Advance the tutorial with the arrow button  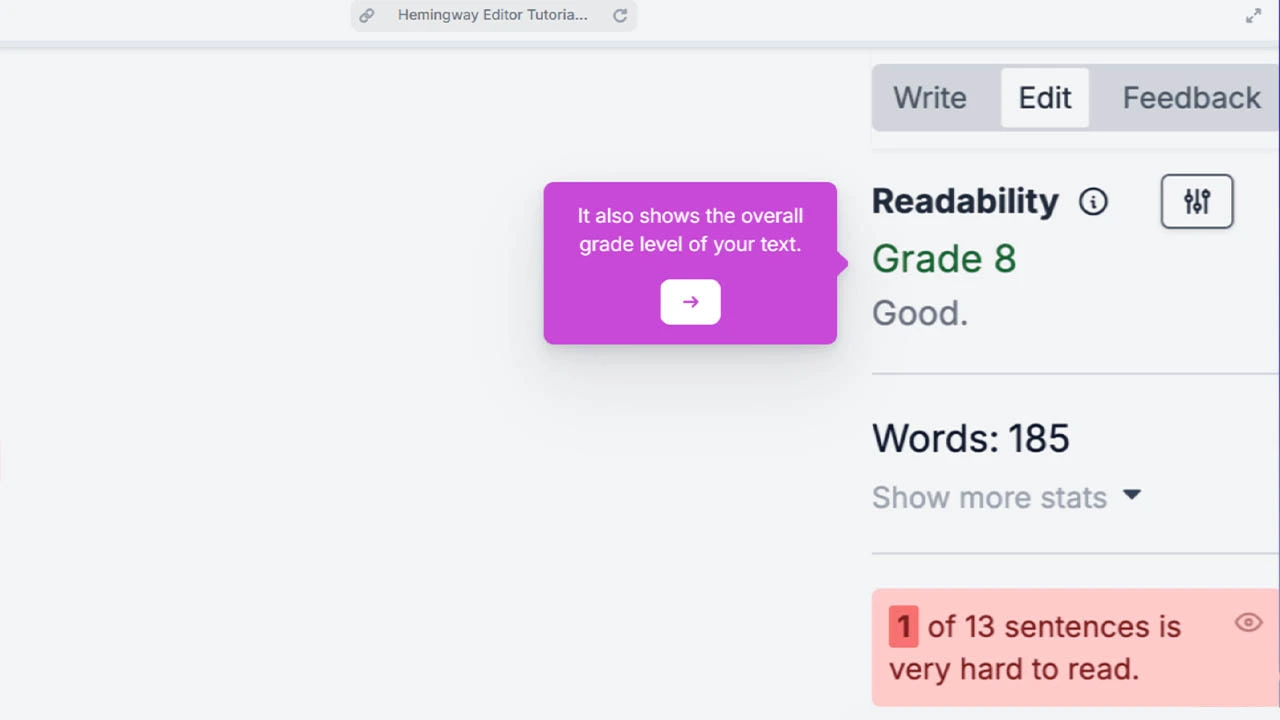click(x=690, y=302)
